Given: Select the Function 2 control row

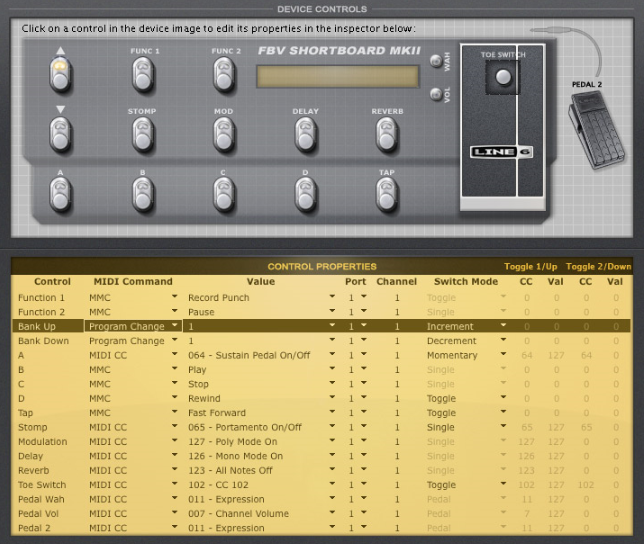Looking at the screenshot, I should coord(322,312).
